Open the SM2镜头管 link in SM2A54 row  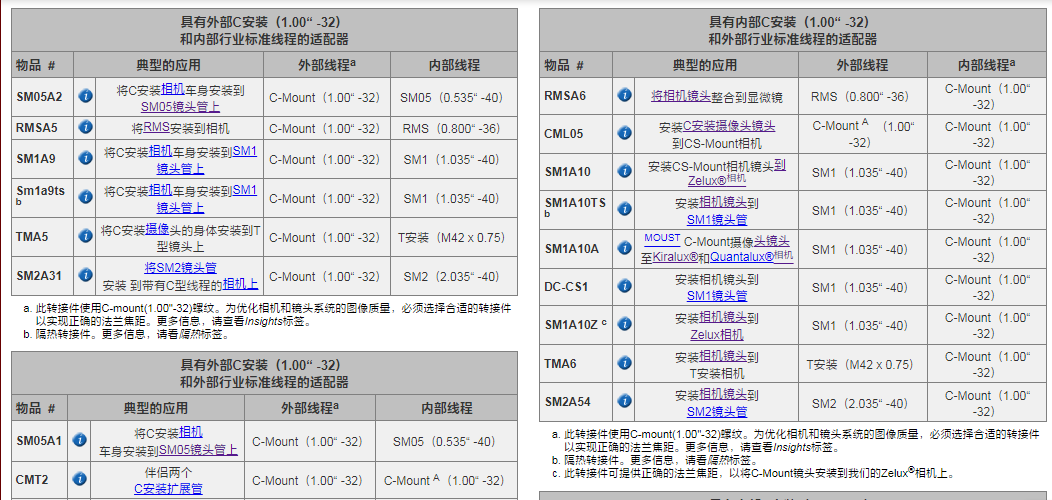pos(716,411)
